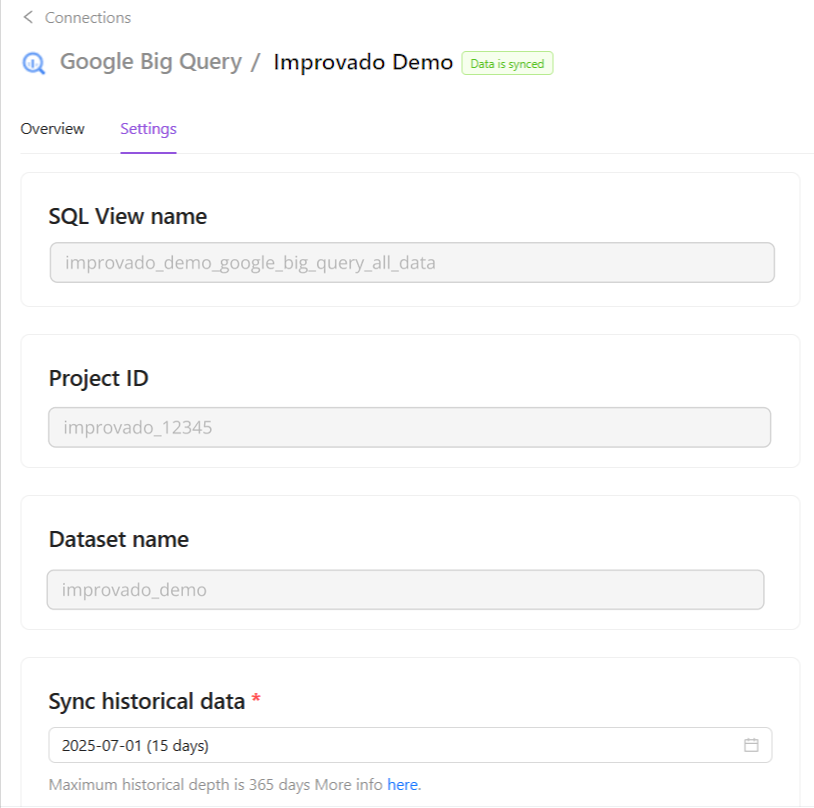Select the Settings tab
814x808 pixels.
[148, 129]
